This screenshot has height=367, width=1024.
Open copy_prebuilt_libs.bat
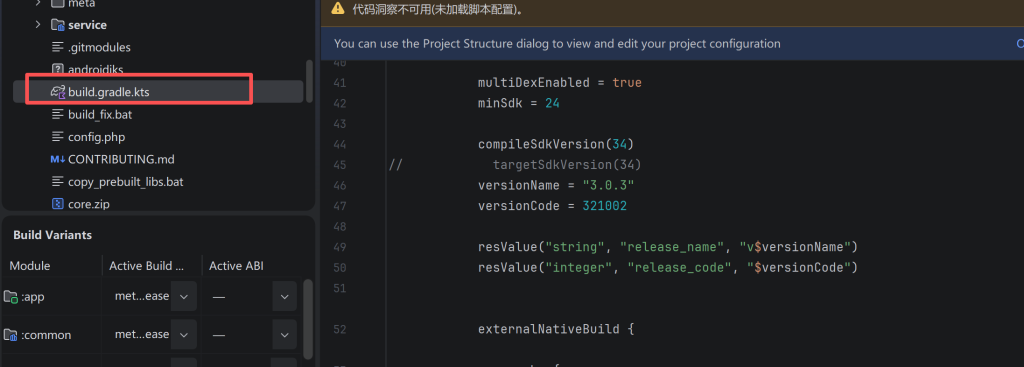tap(126, 182)
